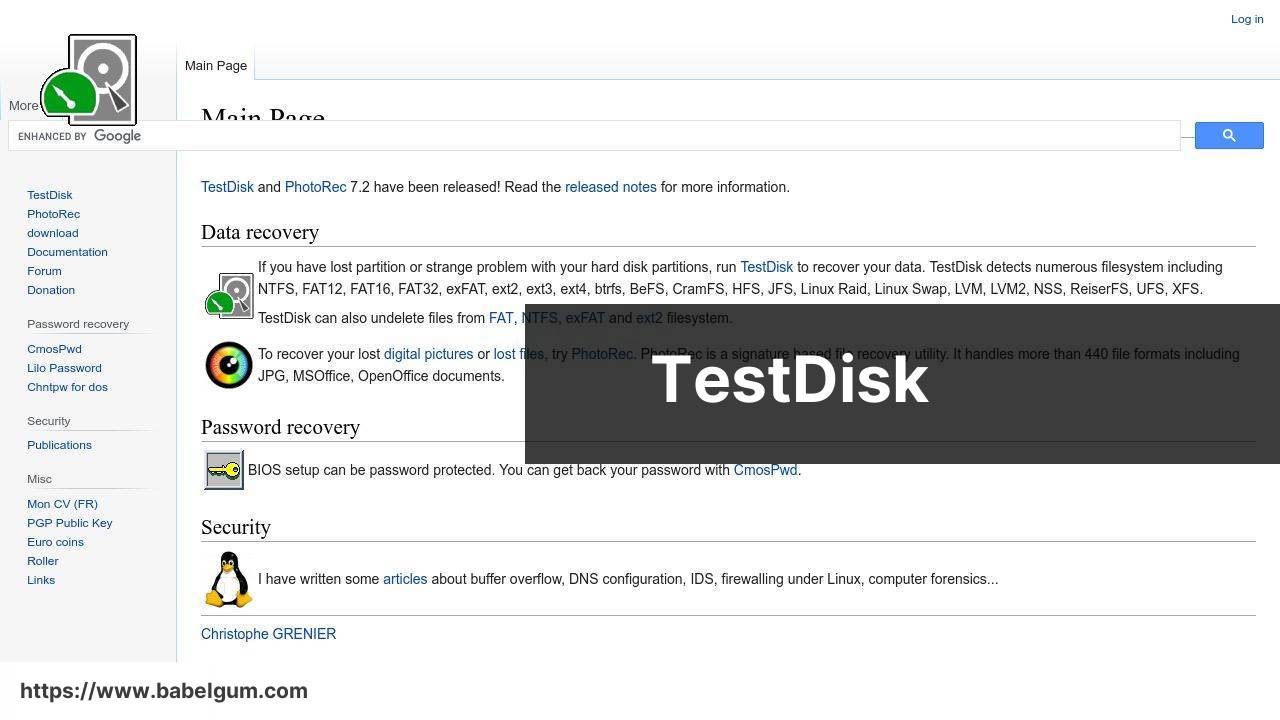Click the Security section heading

pyautogui.click(x=236, y=527)
